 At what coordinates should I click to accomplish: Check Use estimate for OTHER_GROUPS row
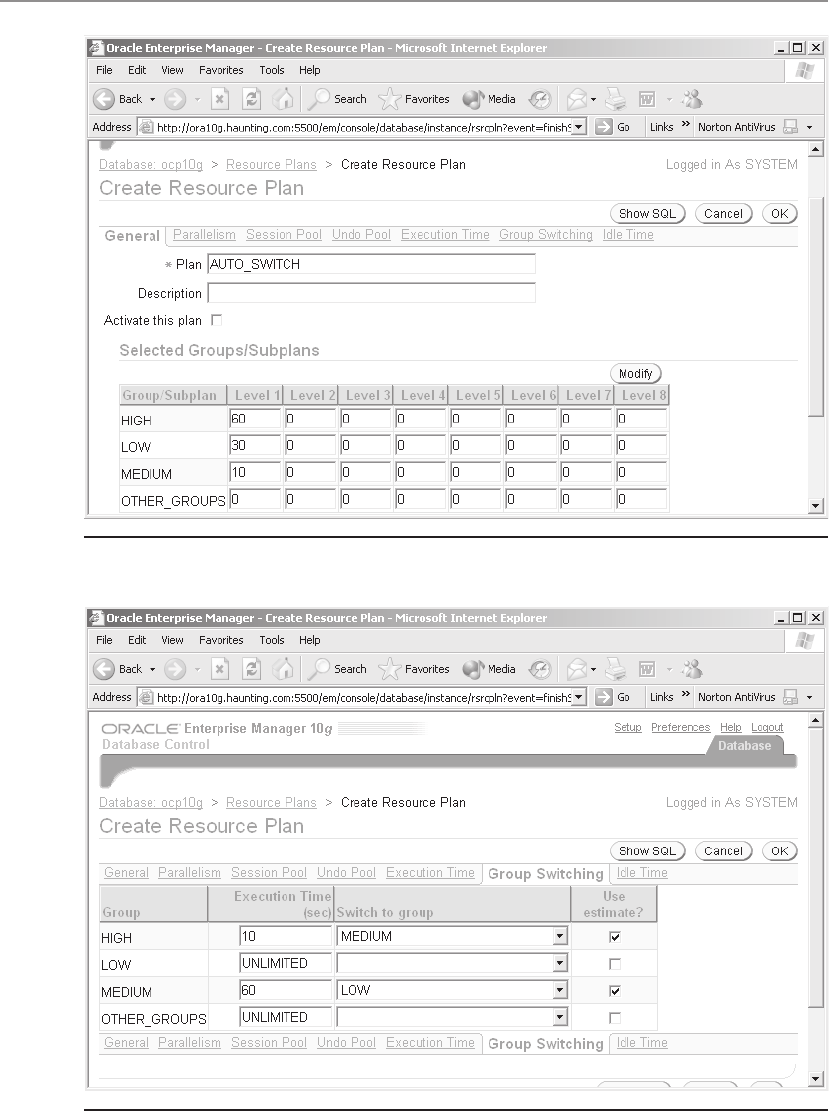point(614,1017)
